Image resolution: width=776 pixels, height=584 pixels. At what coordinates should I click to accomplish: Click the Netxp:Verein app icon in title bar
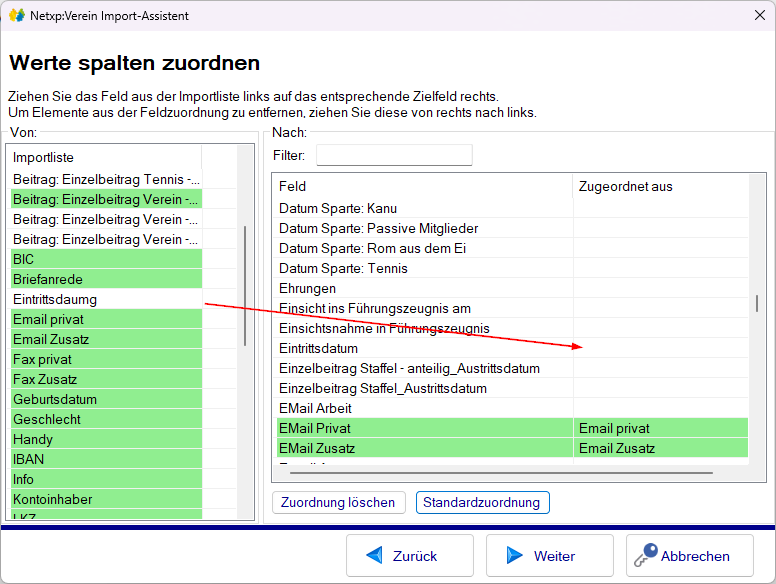(x=17, y=16)
